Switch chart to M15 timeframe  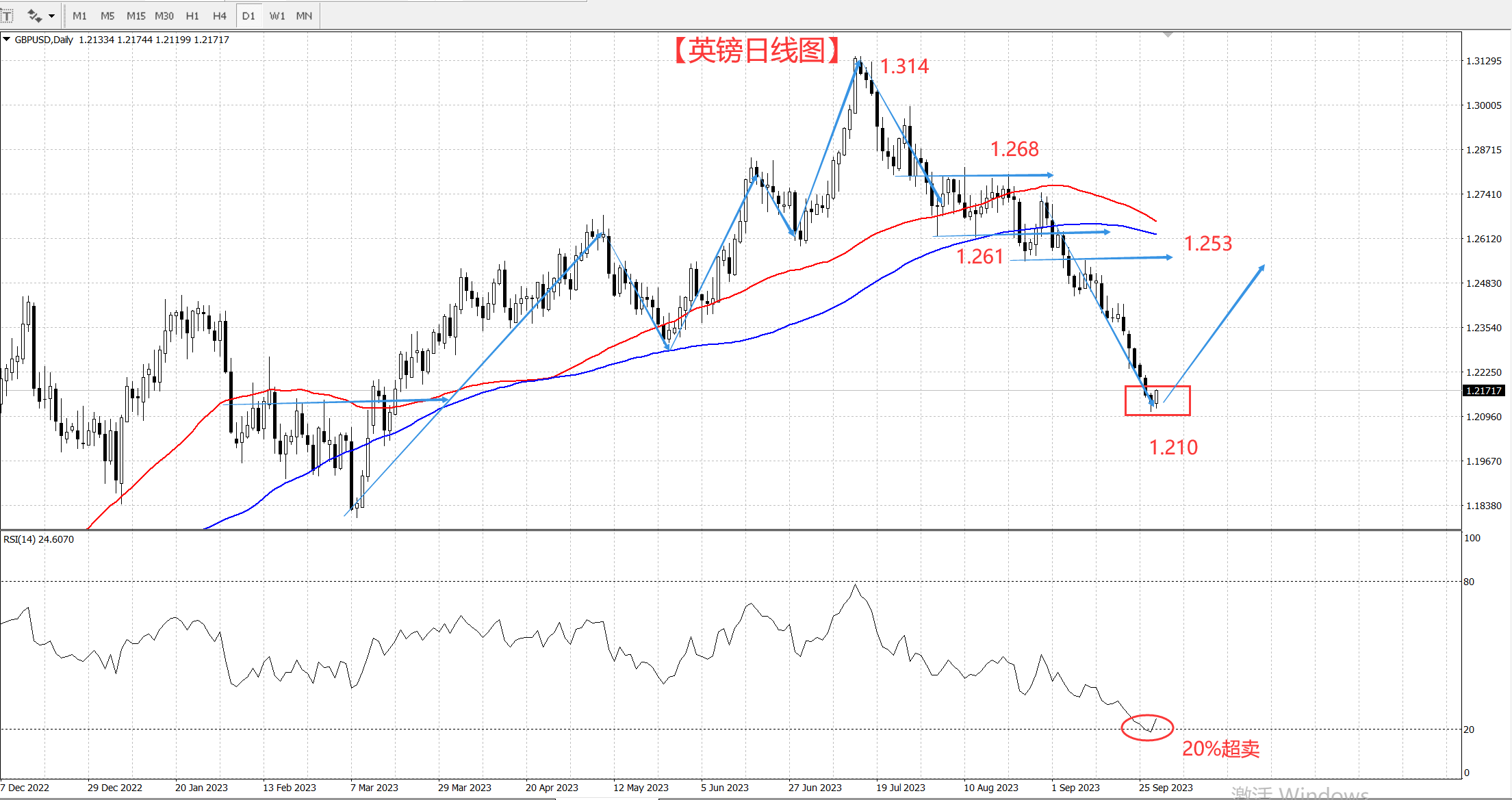(136, 16)
